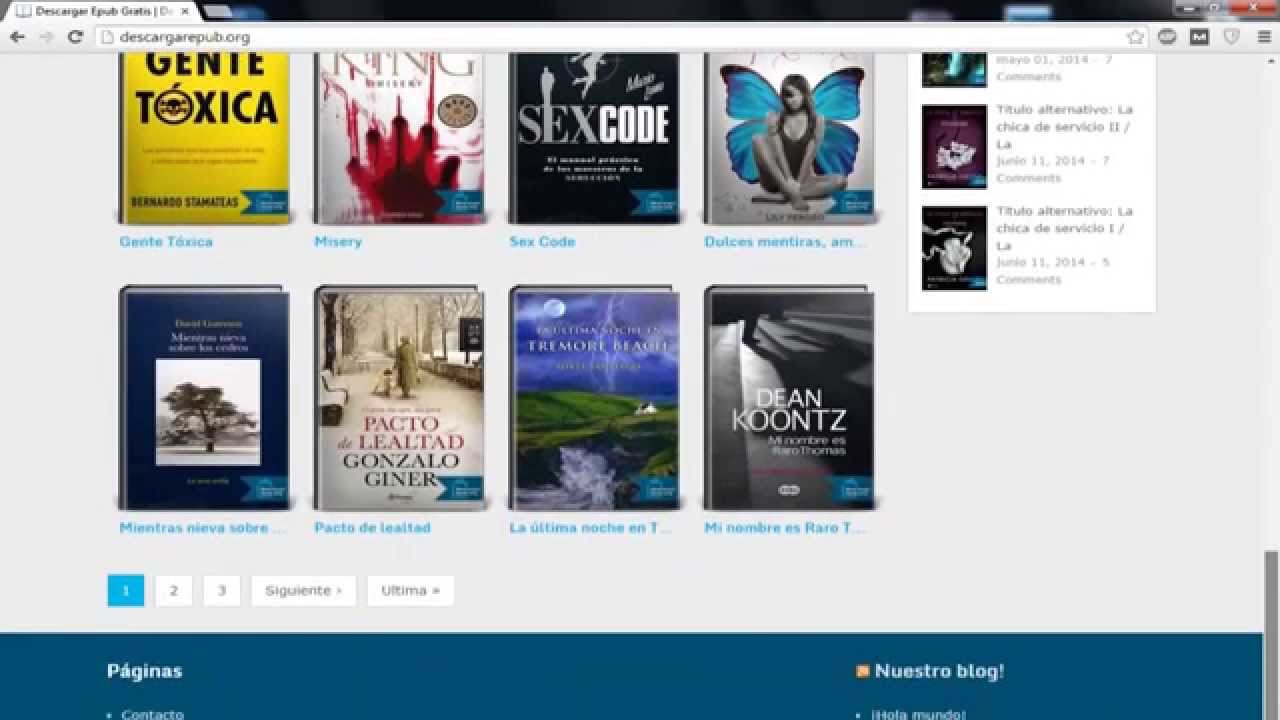Click 'Junio 11, 2014 - 7 Comments' text

(1053, 169)
